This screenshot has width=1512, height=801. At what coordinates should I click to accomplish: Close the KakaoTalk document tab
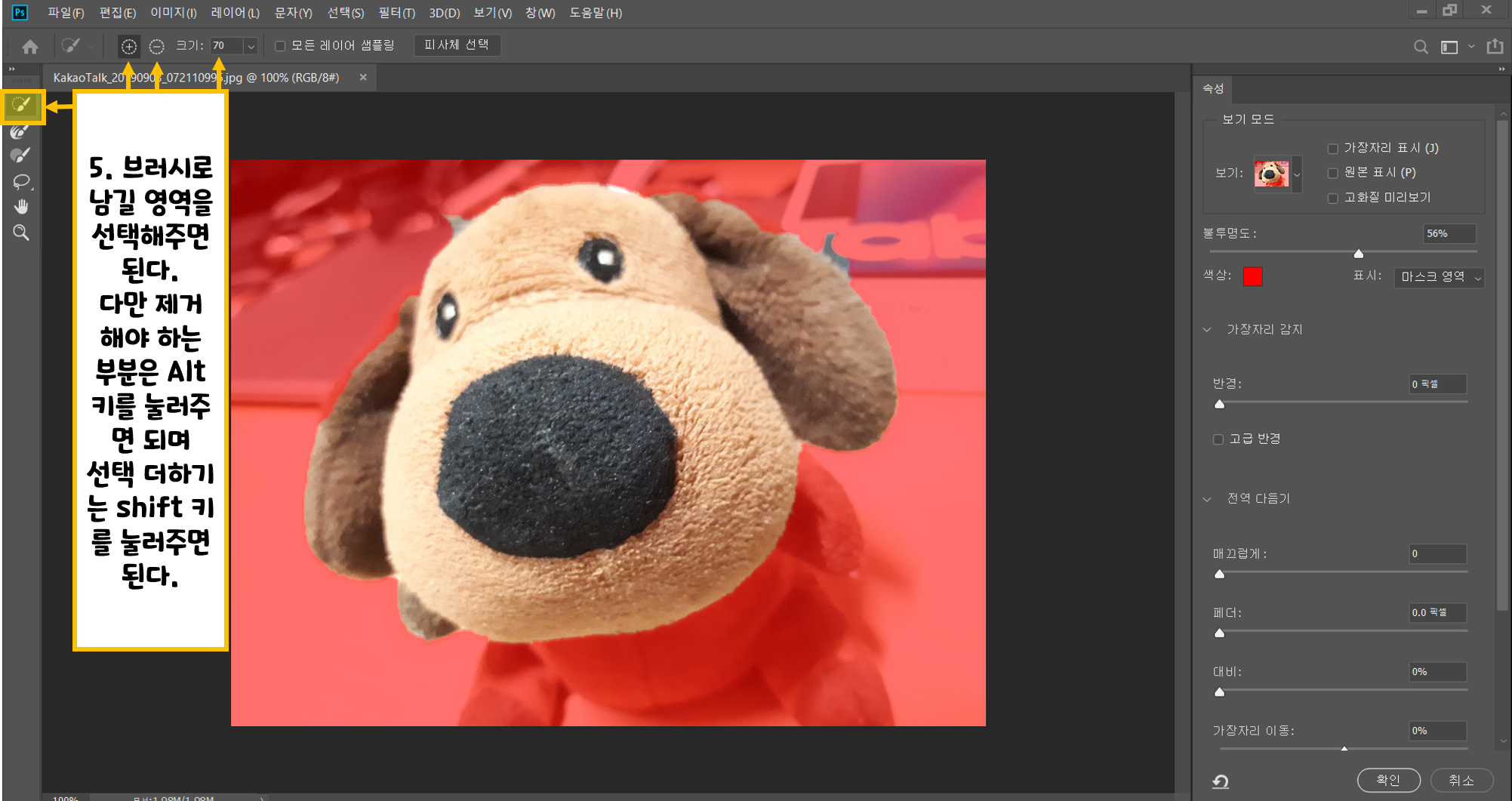click(363, 77)
